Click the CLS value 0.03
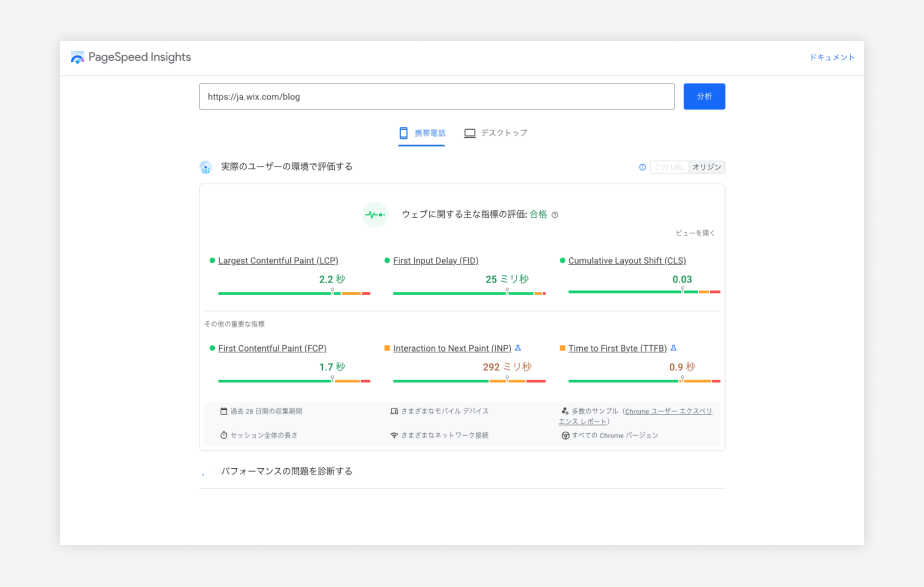This screenshot has width=924, height=587. pyautogui.click(x=682, y=279)
